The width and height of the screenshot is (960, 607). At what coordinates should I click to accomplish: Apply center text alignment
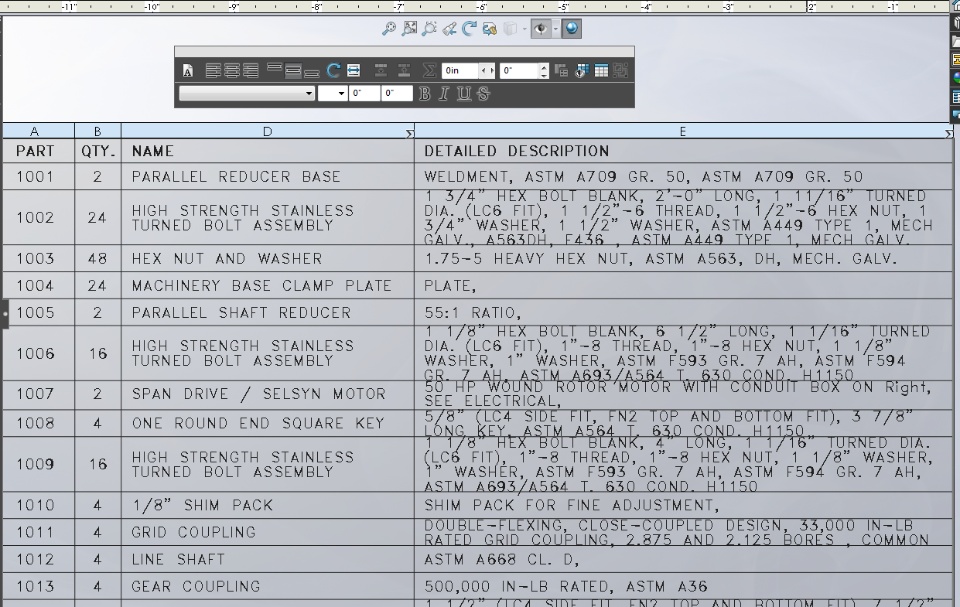point(232,71)
